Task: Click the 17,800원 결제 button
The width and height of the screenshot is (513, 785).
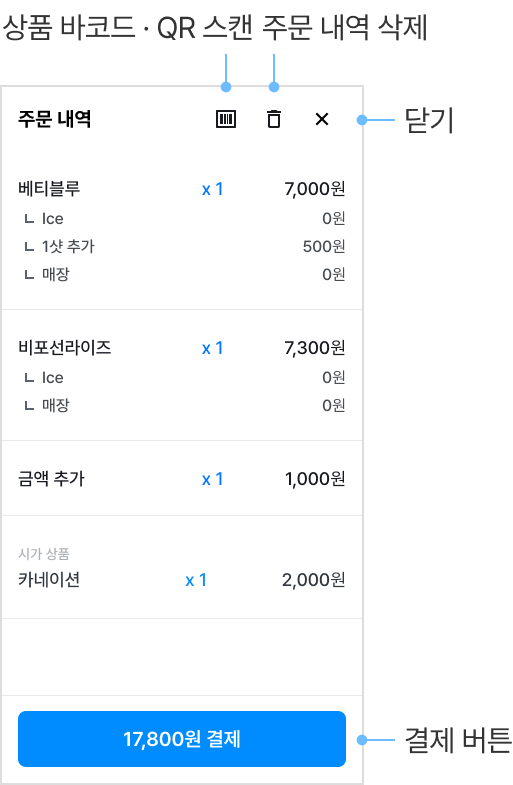Action: coord(182,738)
